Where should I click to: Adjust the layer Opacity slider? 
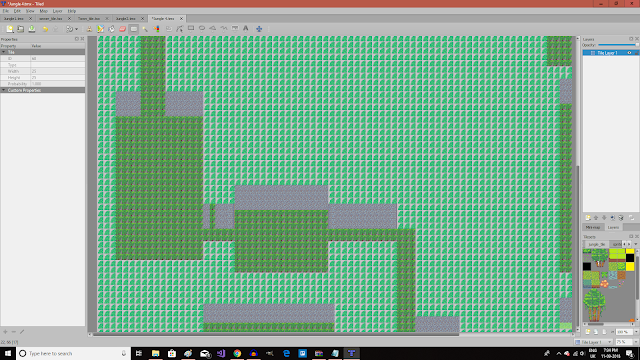pos(618,45)
